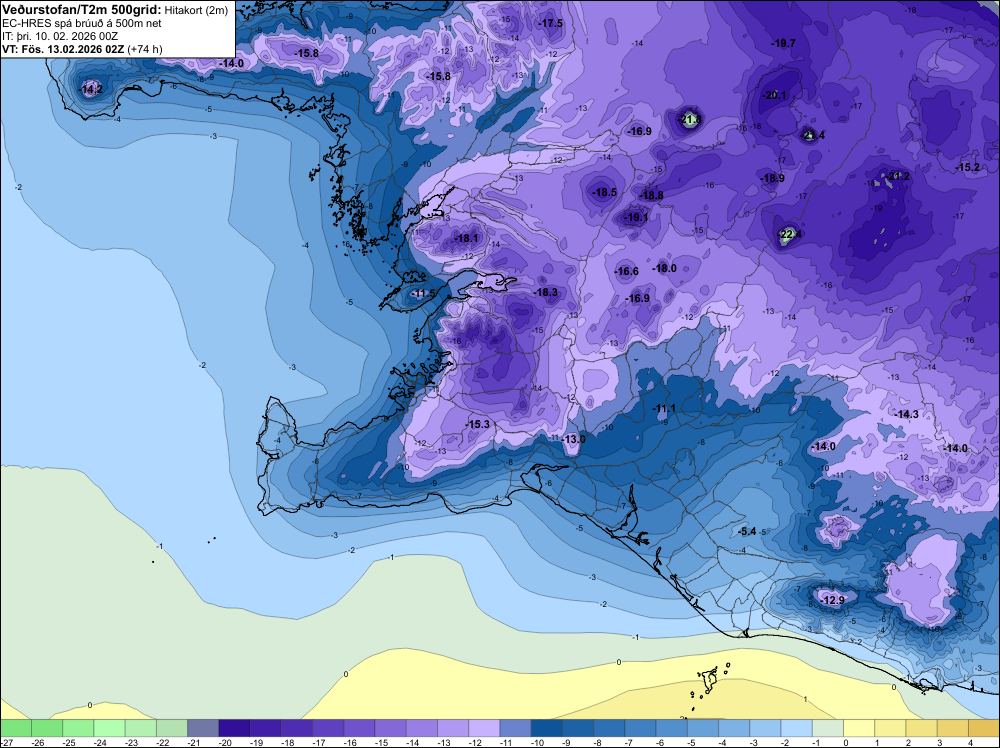The image size is (1000, 748).
Task: Click the -18.8 temperature label
Action: pyautogui.click(x=651, y=196)
